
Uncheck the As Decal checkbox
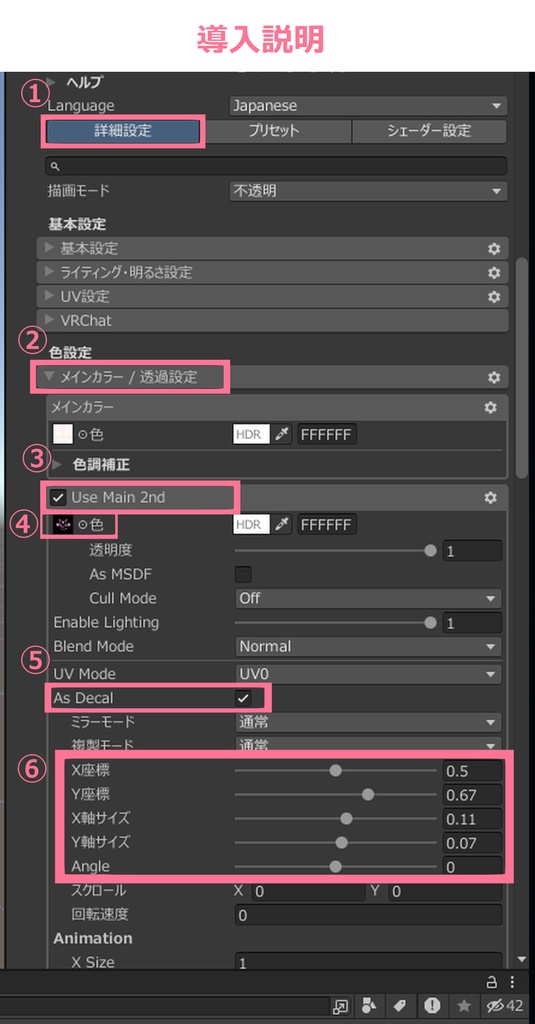pyautogui.click(x=243, y=698)
